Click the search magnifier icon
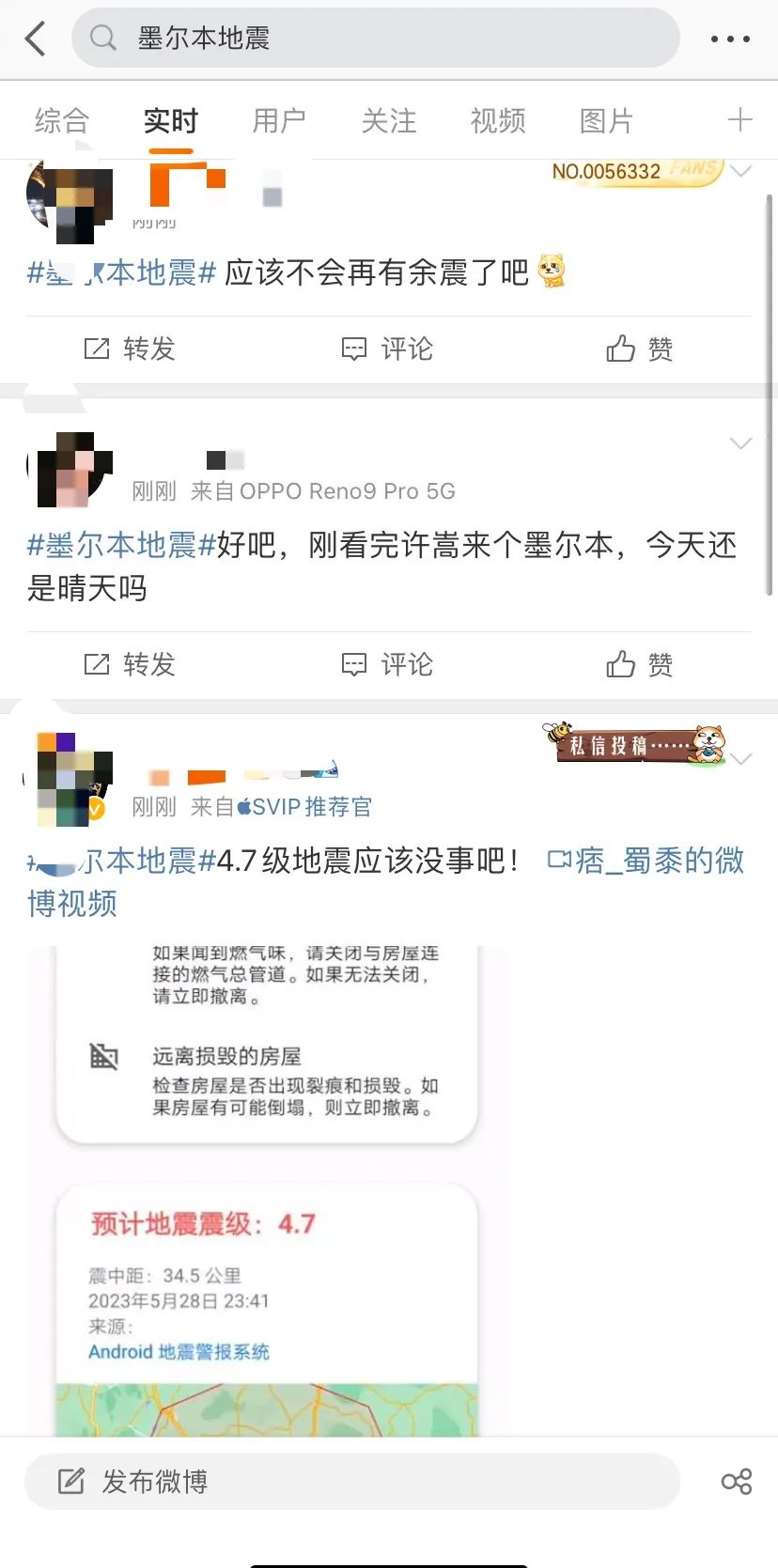The height and width of the screenshot is (1568, 778). [x=102, y=39]
